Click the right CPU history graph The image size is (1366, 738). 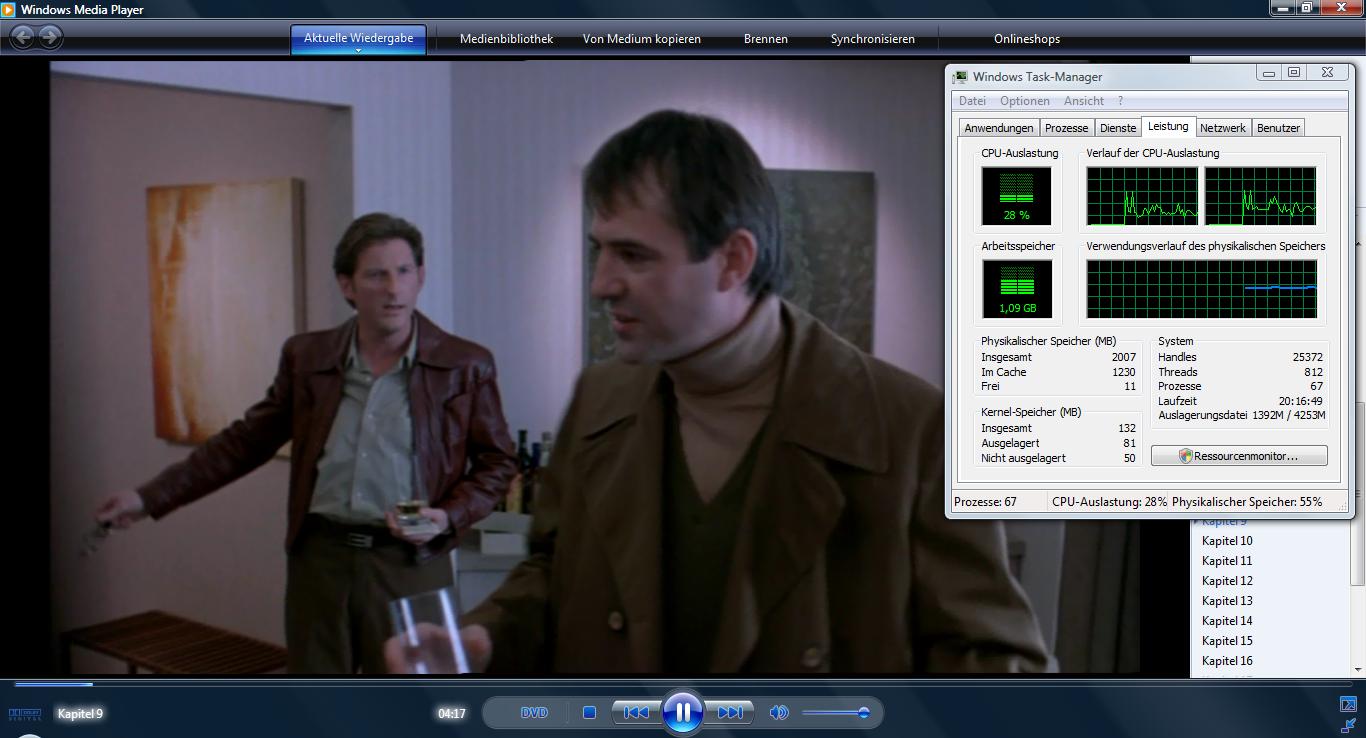1260,196
